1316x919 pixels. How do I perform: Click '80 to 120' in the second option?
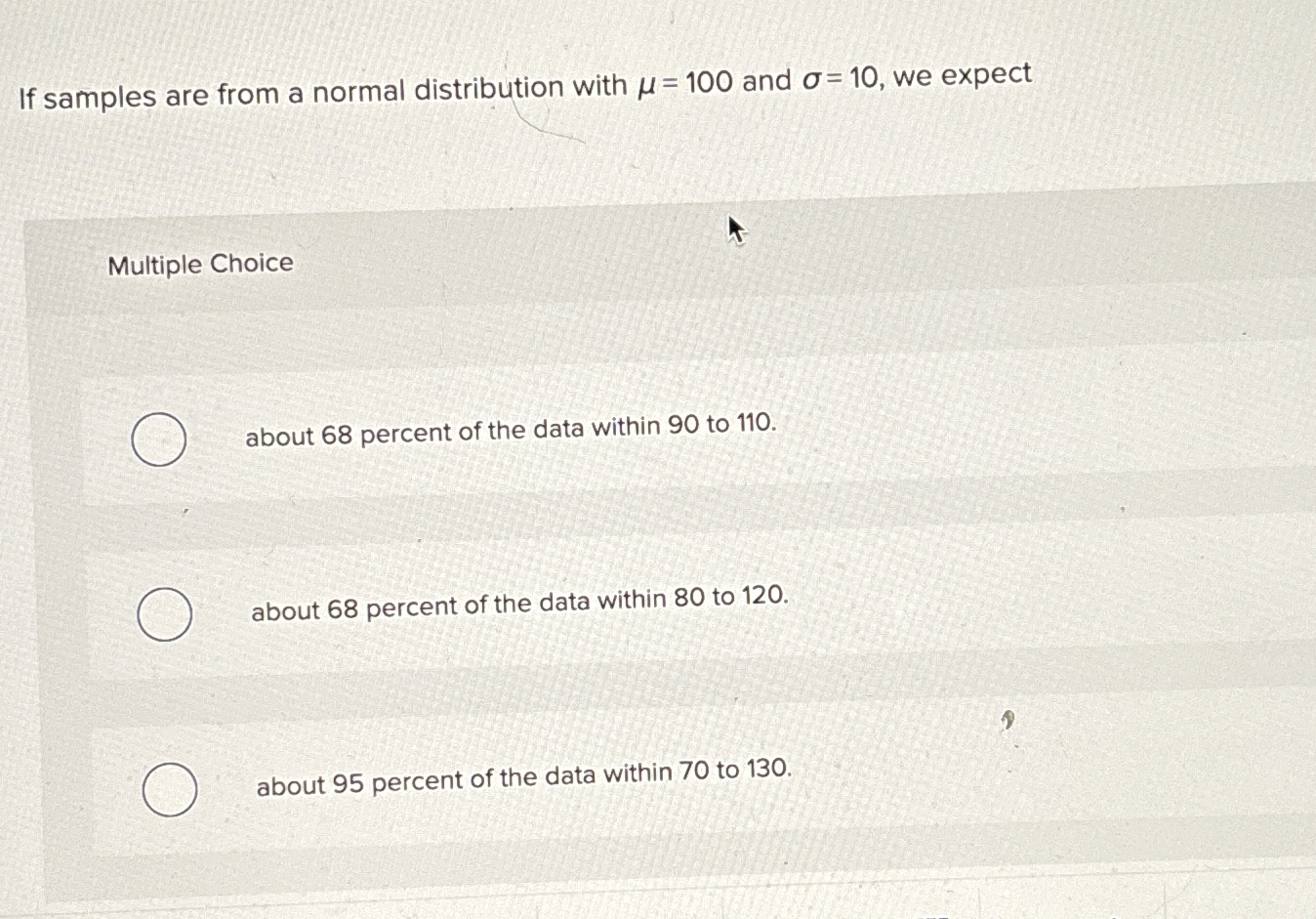pyautogui.click(x=730, y=597)
